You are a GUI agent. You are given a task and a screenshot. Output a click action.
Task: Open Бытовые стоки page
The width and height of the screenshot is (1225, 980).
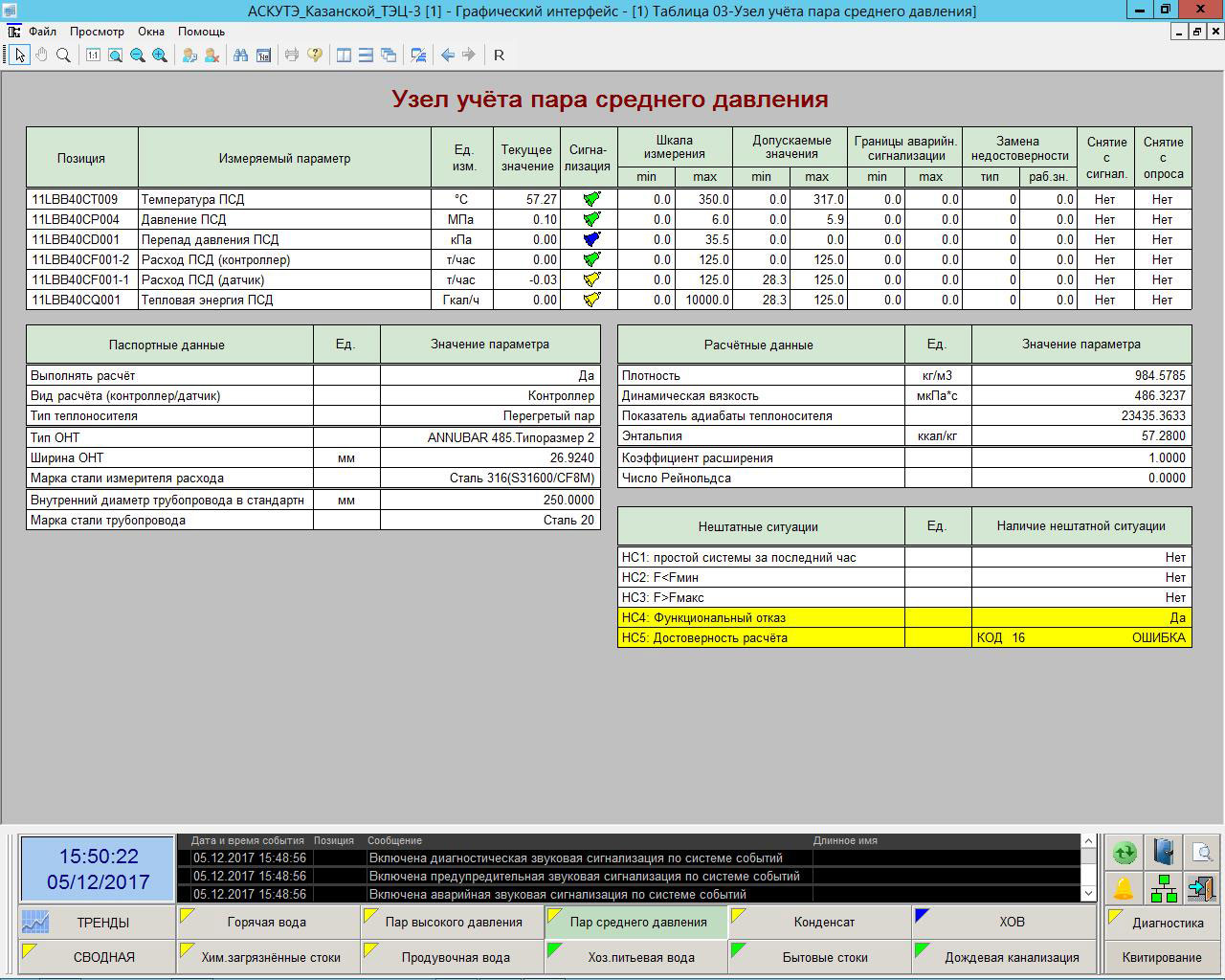(820, 957)
